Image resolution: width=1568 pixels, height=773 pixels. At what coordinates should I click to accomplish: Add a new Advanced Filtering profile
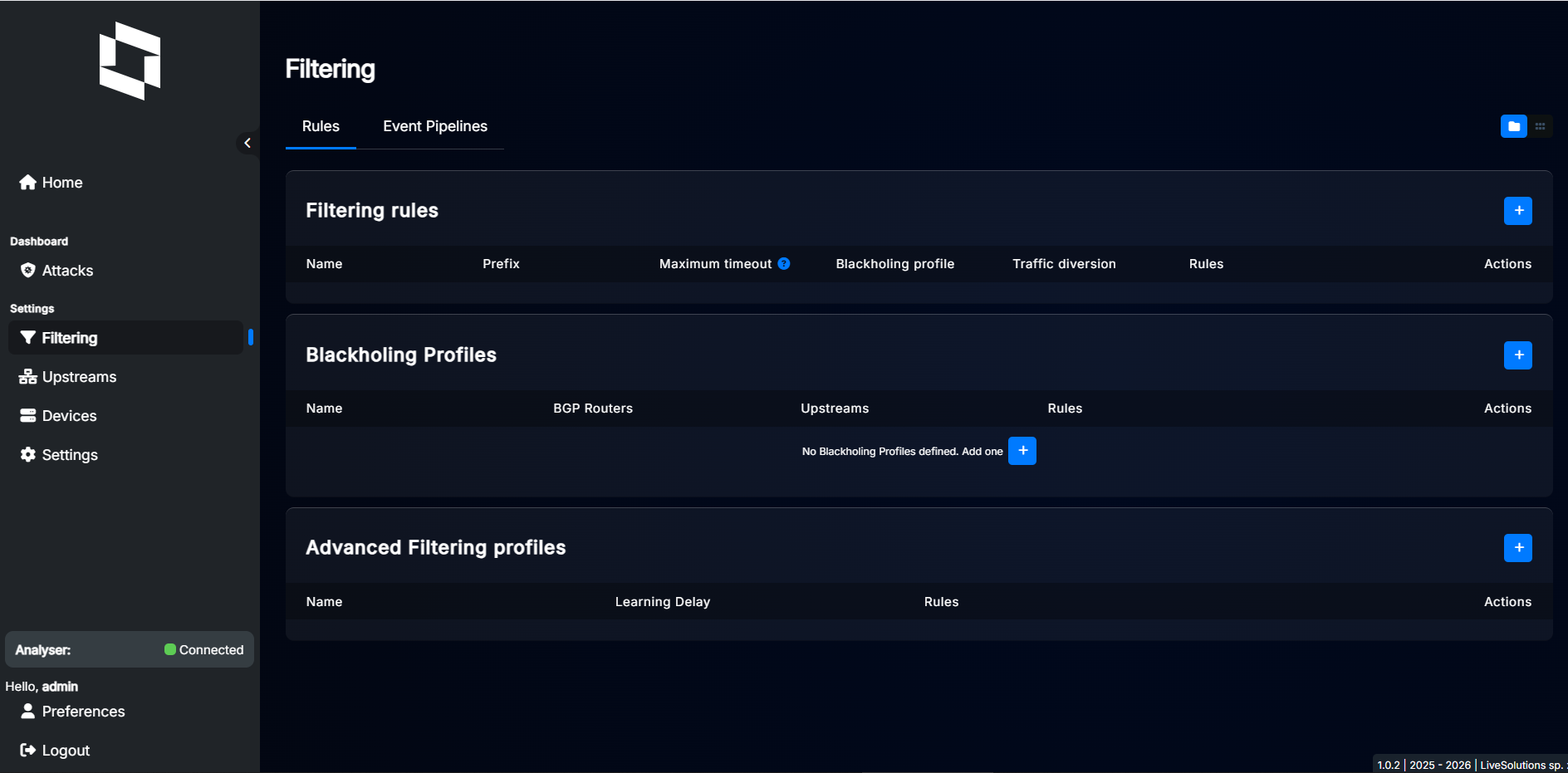tap(1517, 548)
